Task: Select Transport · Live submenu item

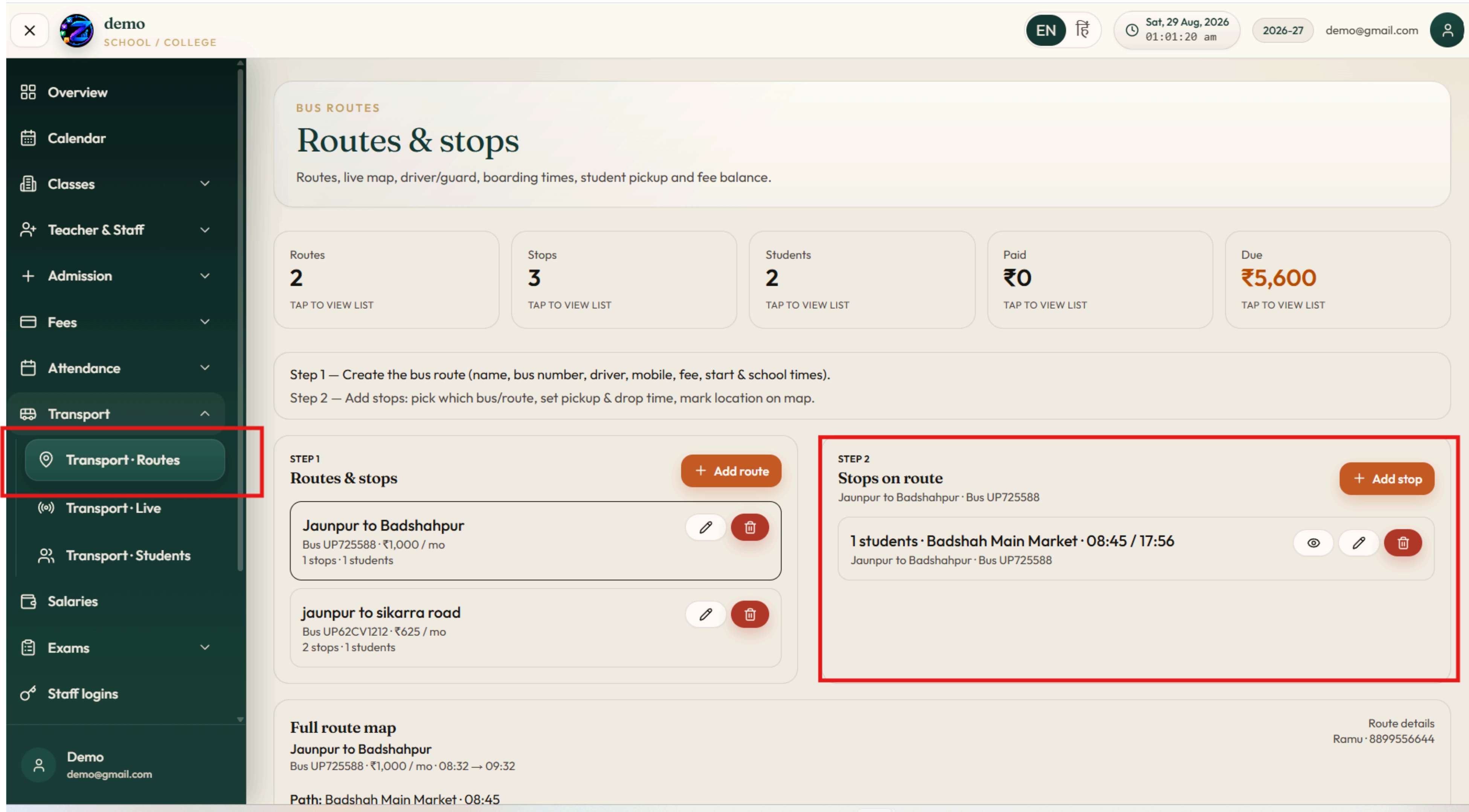Action: [x=125, y=508]
